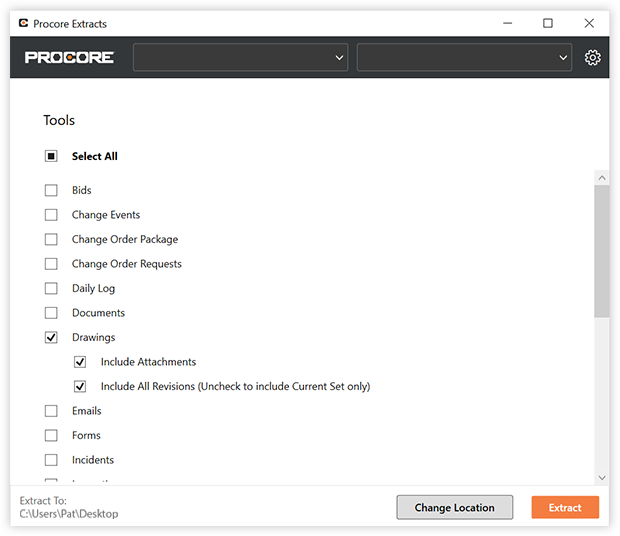Click the scrollbar up arrow
The width and height of the screenshot is (620, 536).
click(x=602, y=178)
